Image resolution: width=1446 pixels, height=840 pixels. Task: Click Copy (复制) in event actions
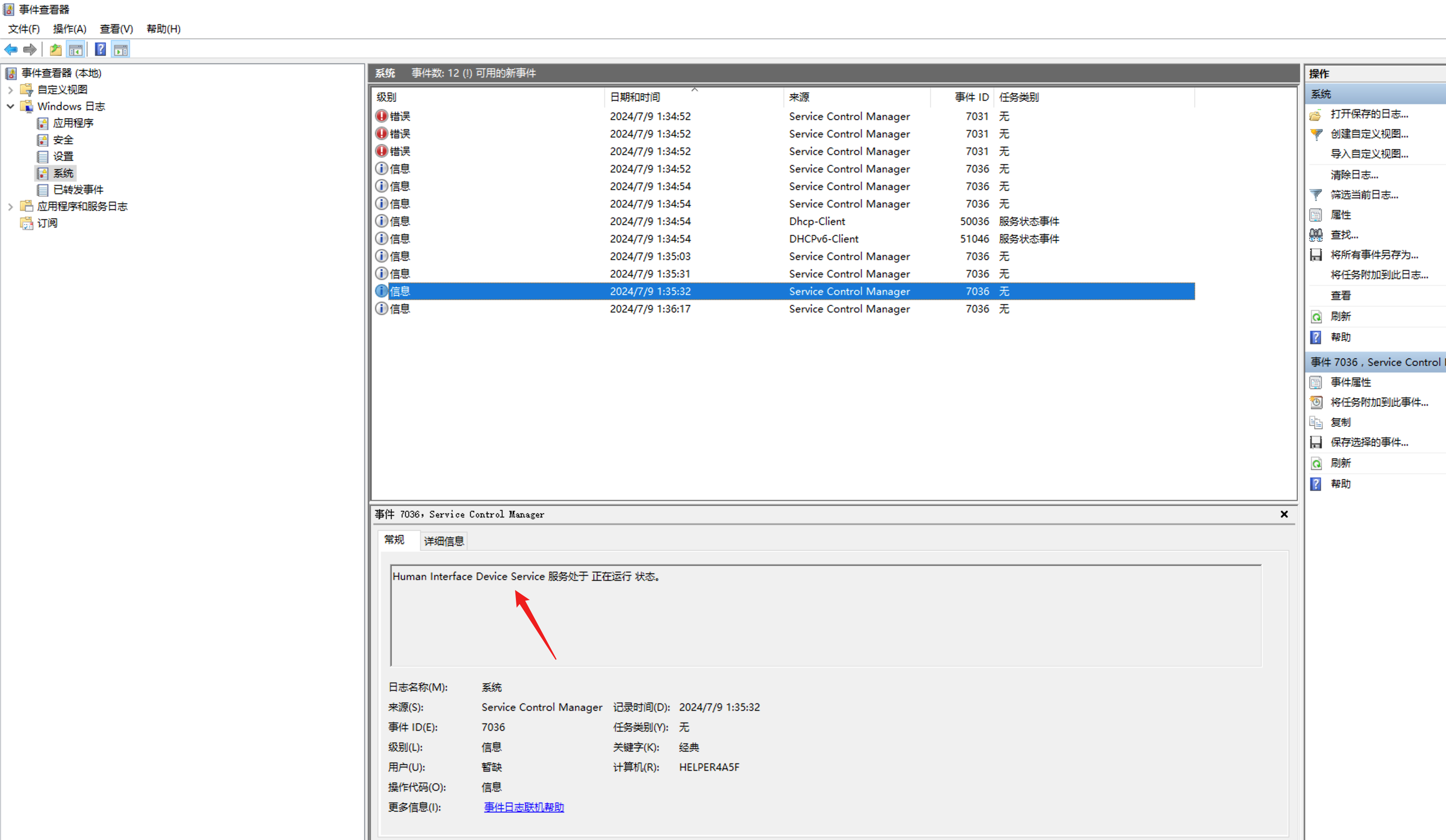pyautogui.click(x=1341, y=422)
